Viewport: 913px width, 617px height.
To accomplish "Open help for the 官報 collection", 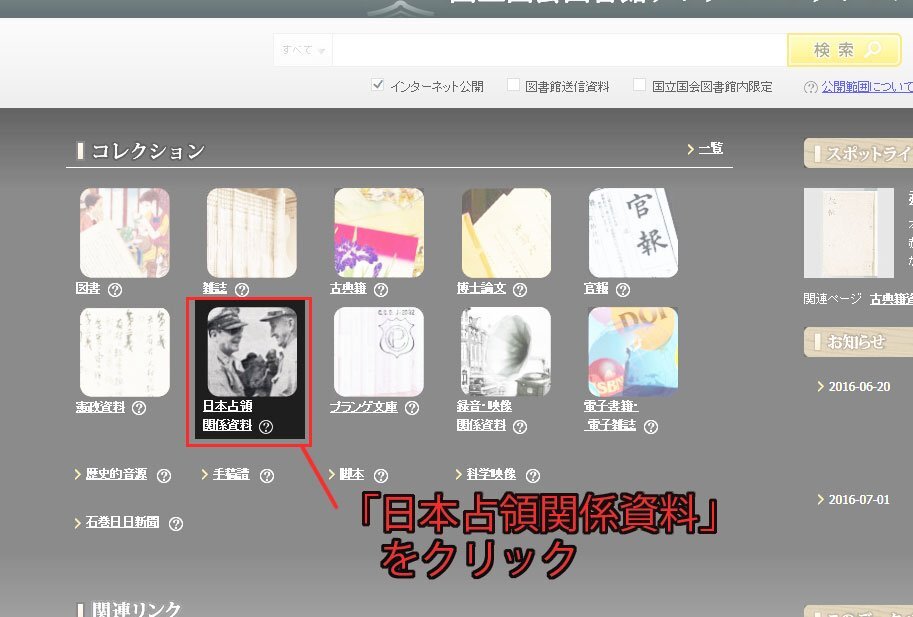I will point(623,289).
